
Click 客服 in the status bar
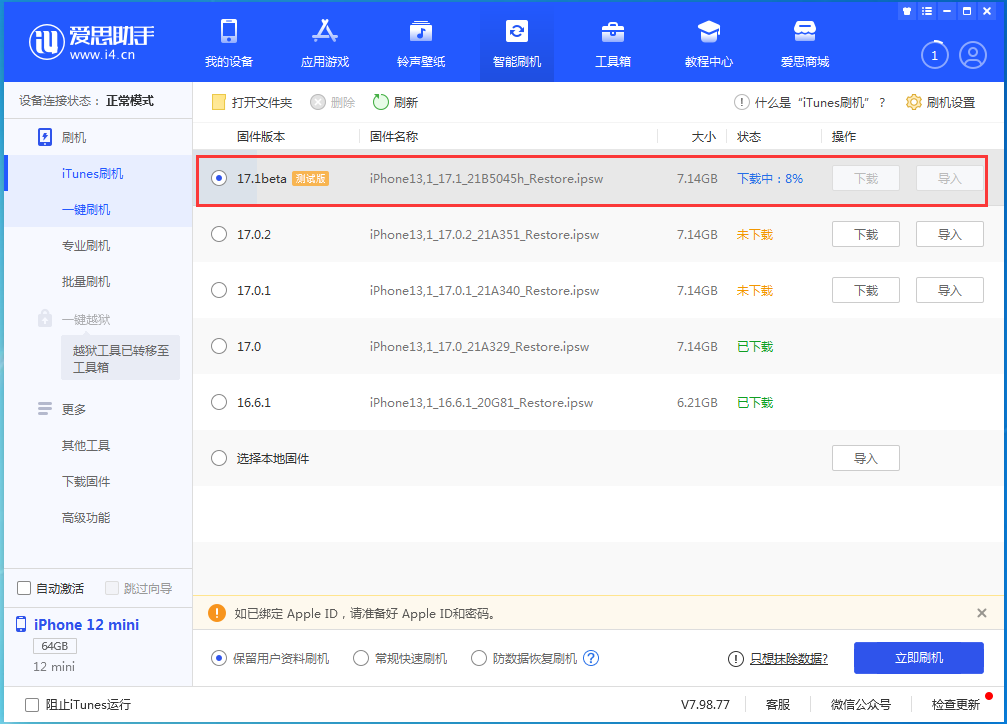tap(778, 705)
